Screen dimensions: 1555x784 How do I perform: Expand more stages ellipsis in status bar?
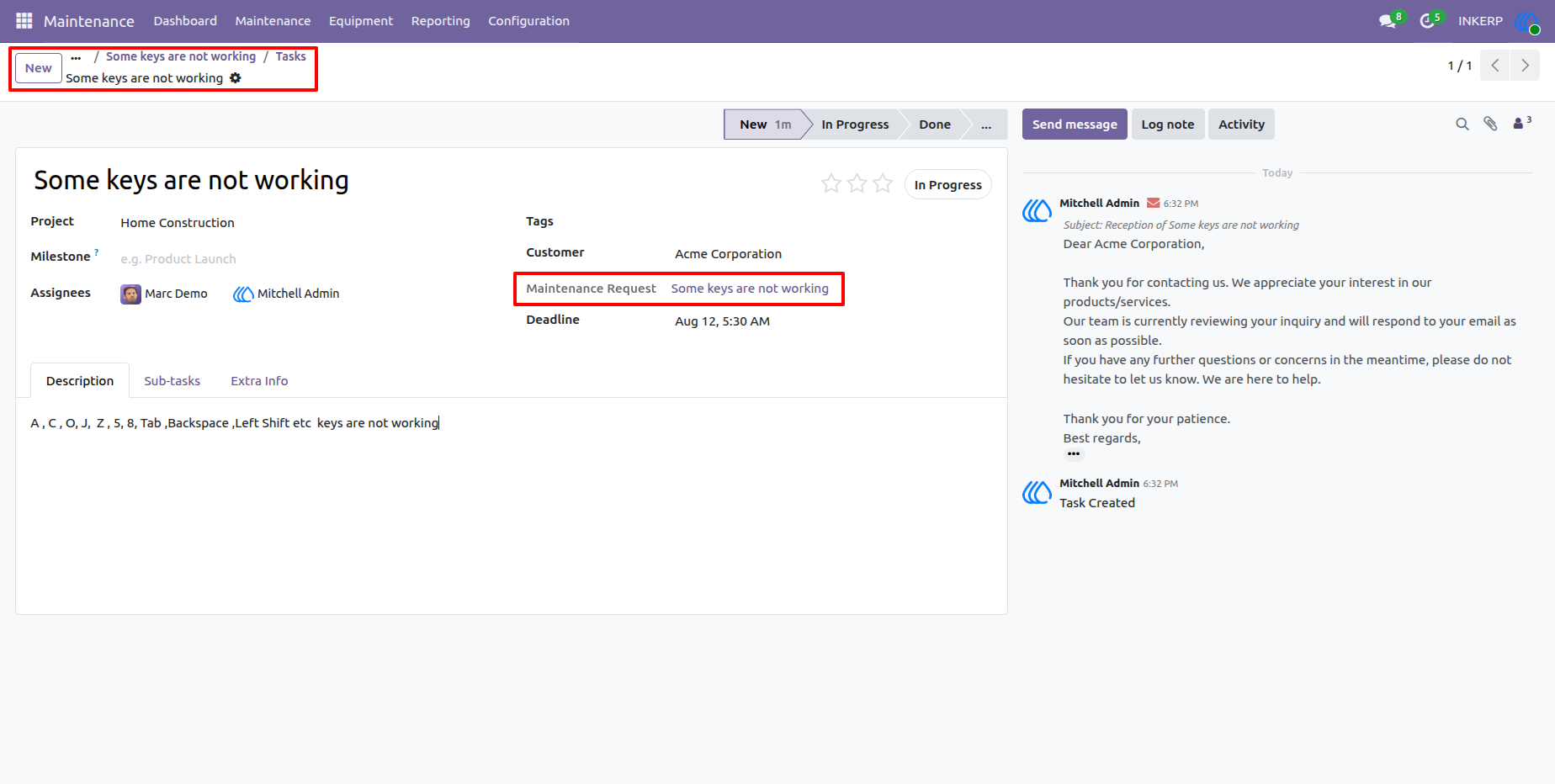[986, 124]
